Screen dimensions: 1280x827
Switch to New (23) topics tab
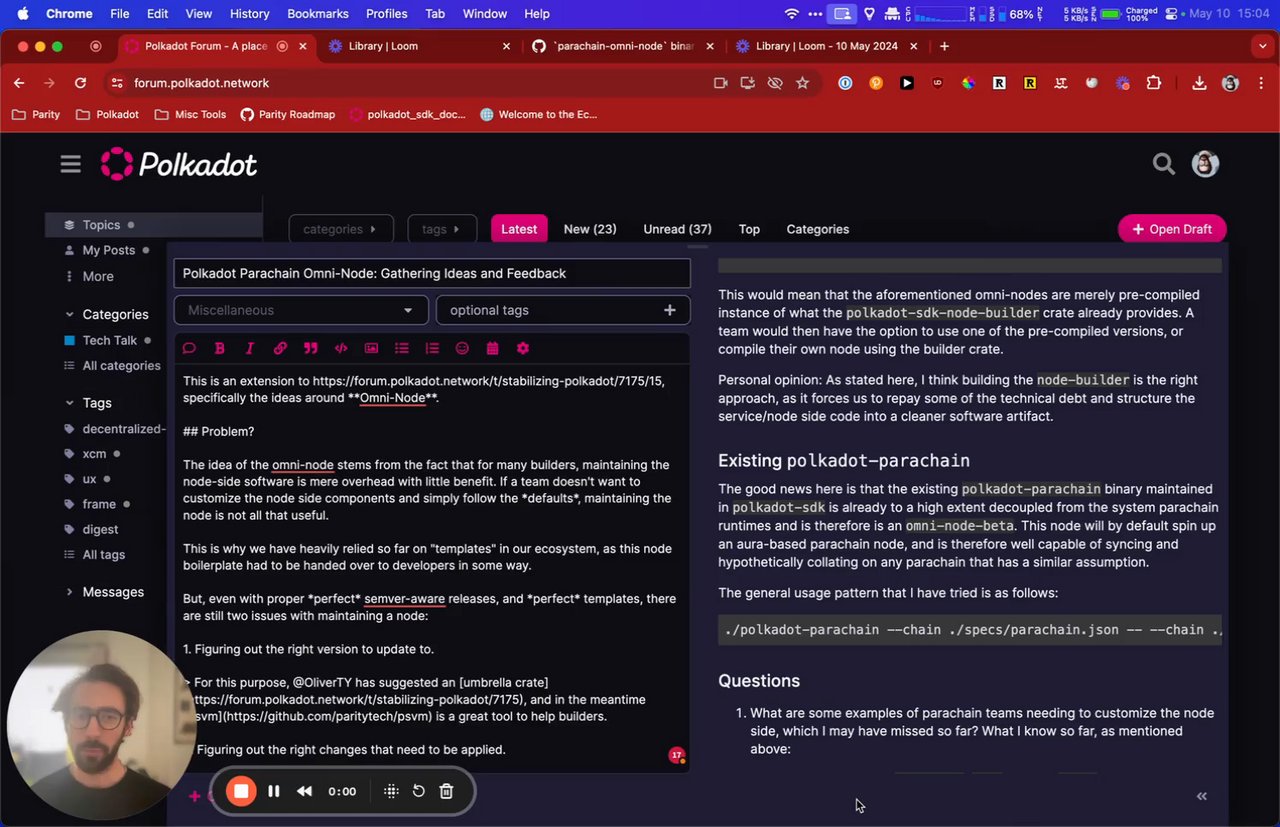pyautogui.click(x=590, y=229)
